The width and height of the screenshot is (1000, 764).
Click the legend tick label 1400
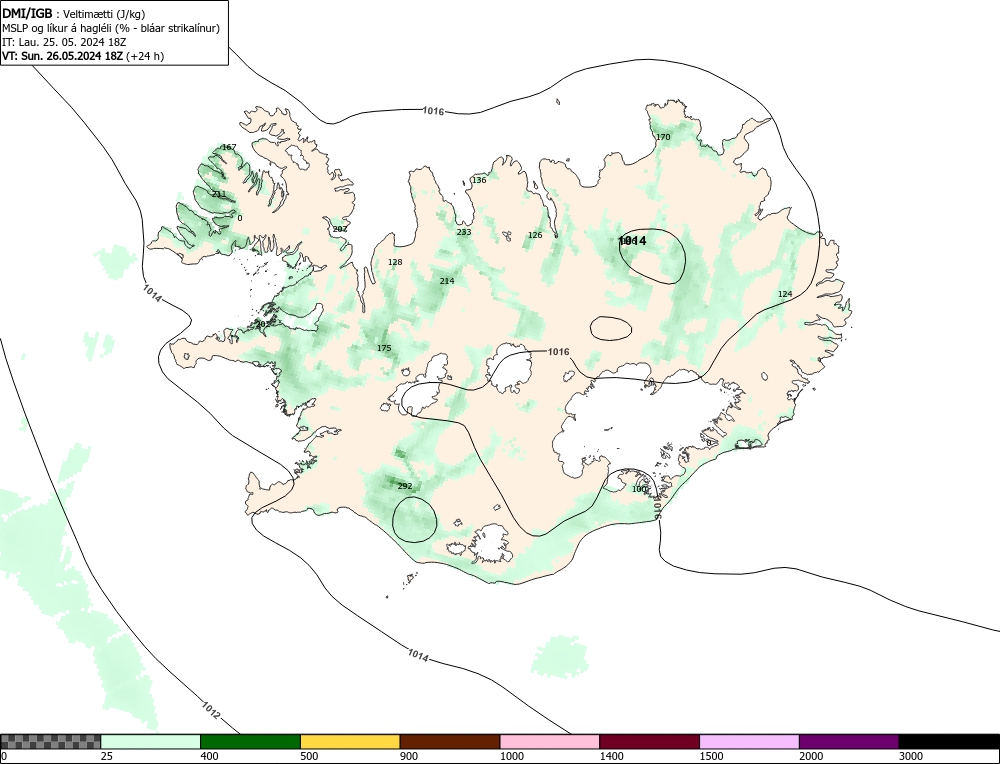click(x=611, y=756)
